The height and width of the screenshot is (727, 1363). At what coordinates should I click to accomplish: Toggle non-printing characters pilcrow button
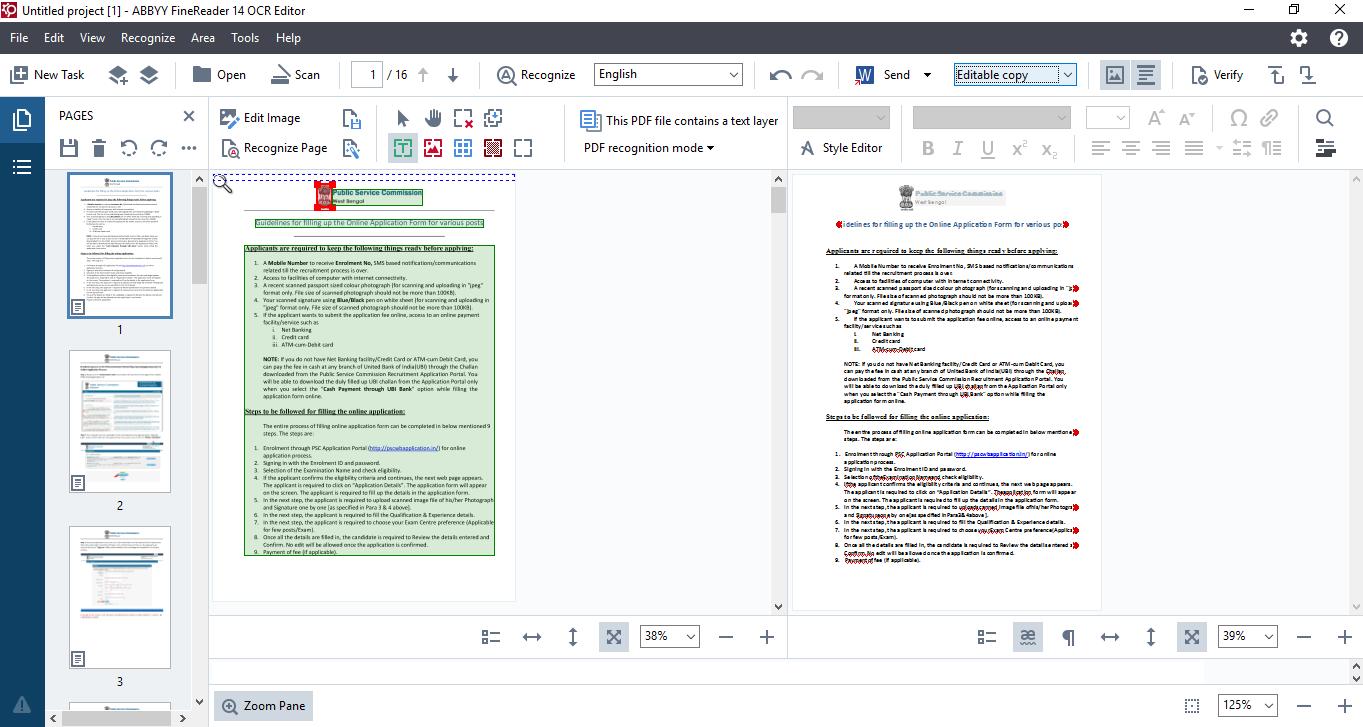point(1068,637)
